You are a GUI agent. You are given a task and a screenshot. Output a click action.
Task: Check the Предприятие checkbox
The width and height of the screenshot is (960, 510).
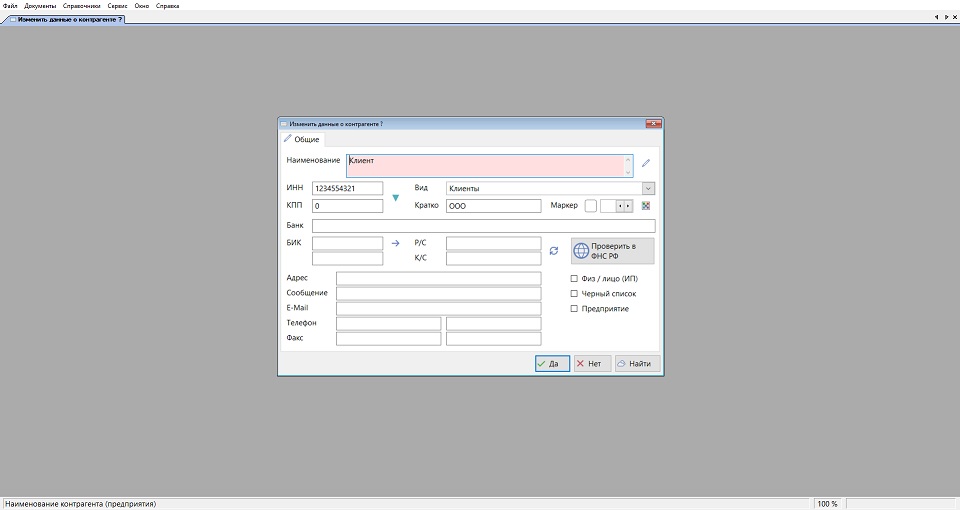[x=574, y=309]
